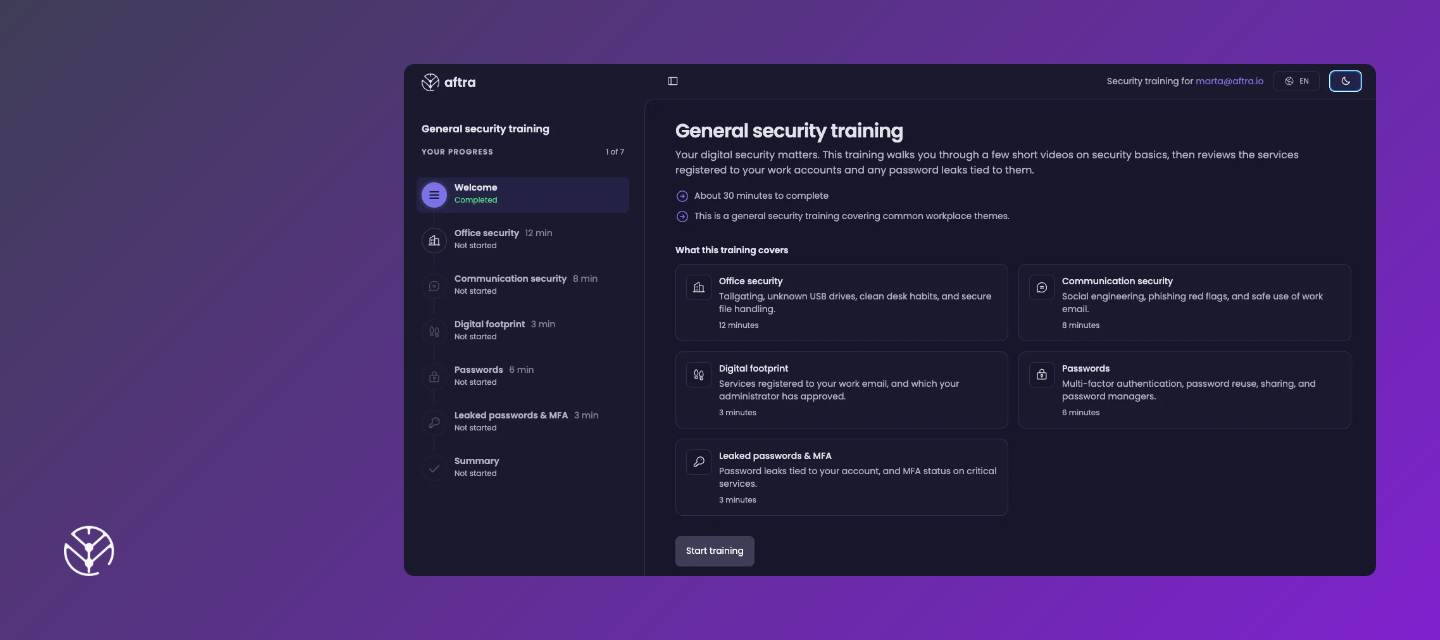
Task: Click 'What this training covers' subheading
Action: click(732, 250)
